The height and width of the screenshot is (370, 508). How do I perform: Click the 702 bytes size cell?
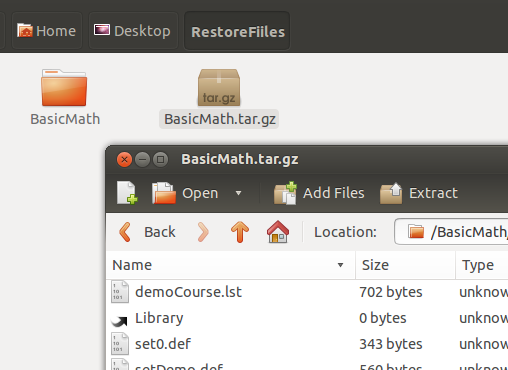391,292
